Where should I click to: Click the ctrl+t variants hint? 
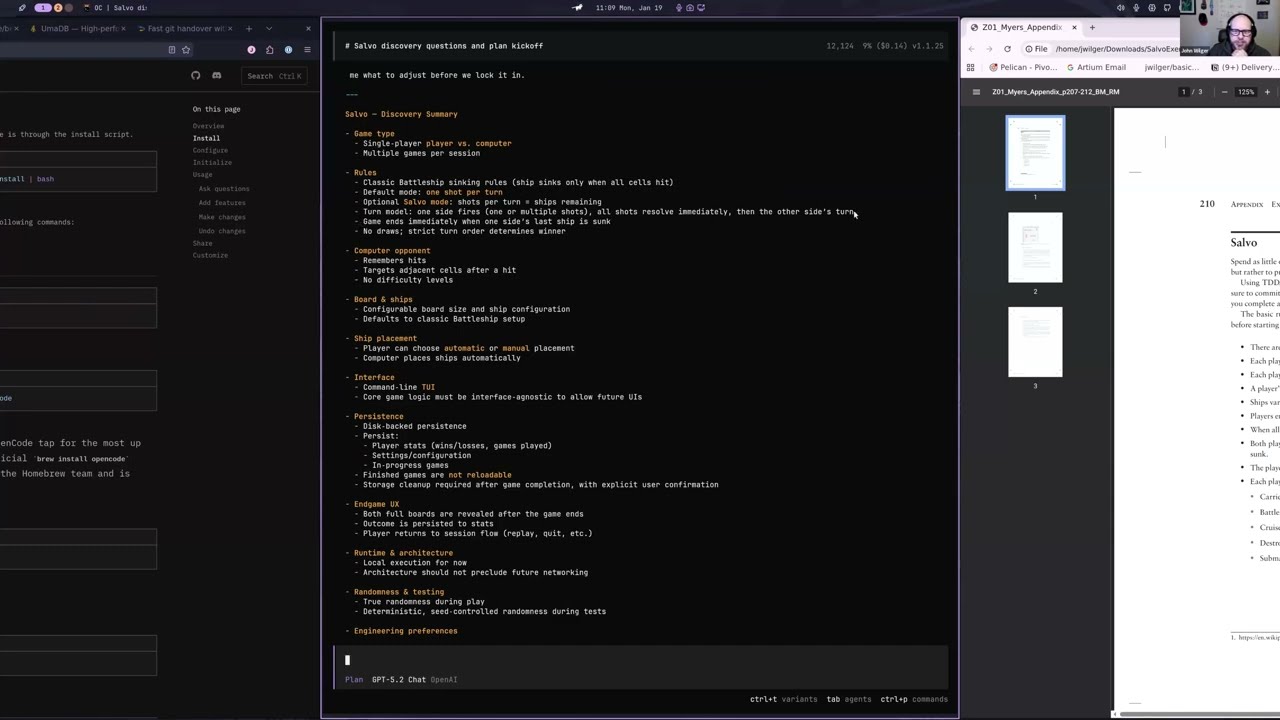(783, 699)
